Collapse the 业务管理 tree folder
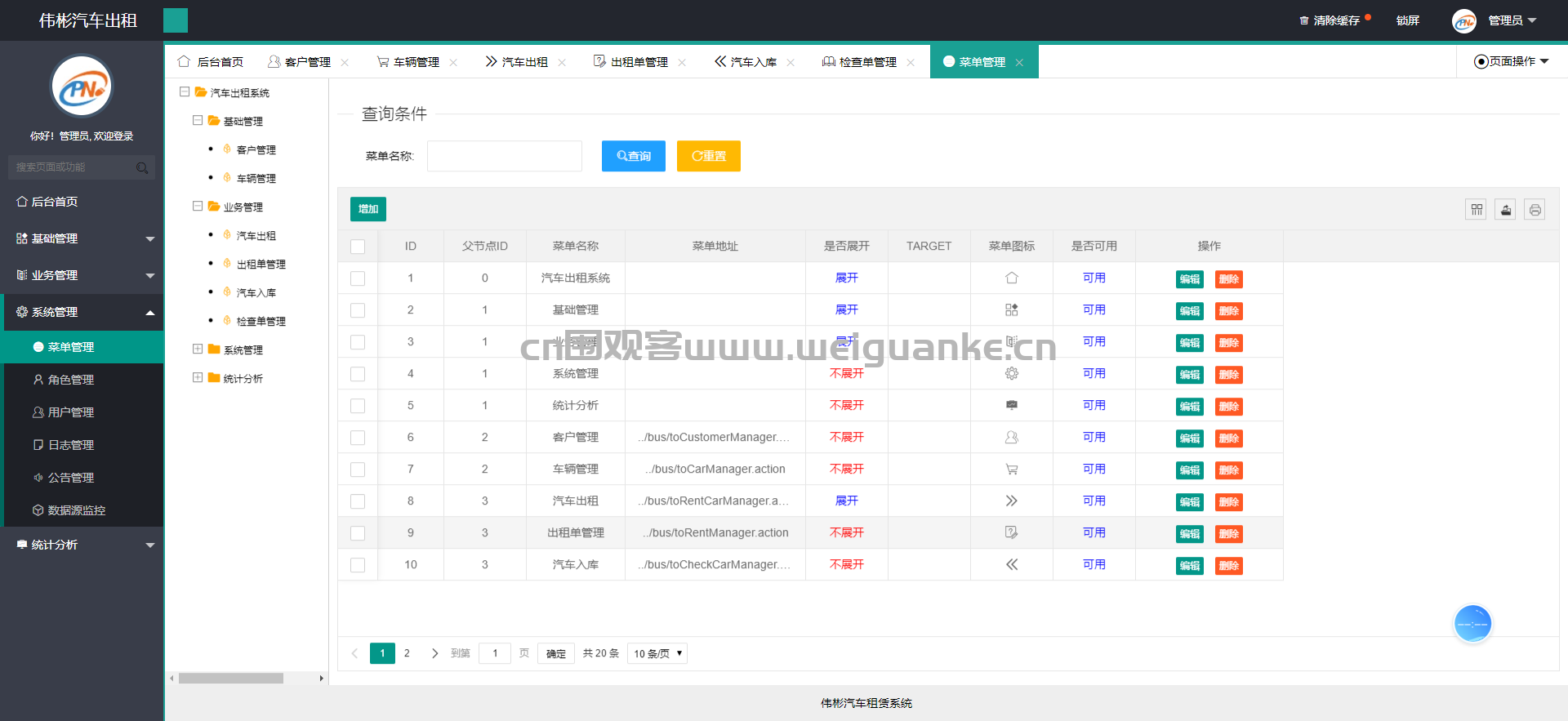 (x=198, y=207)
